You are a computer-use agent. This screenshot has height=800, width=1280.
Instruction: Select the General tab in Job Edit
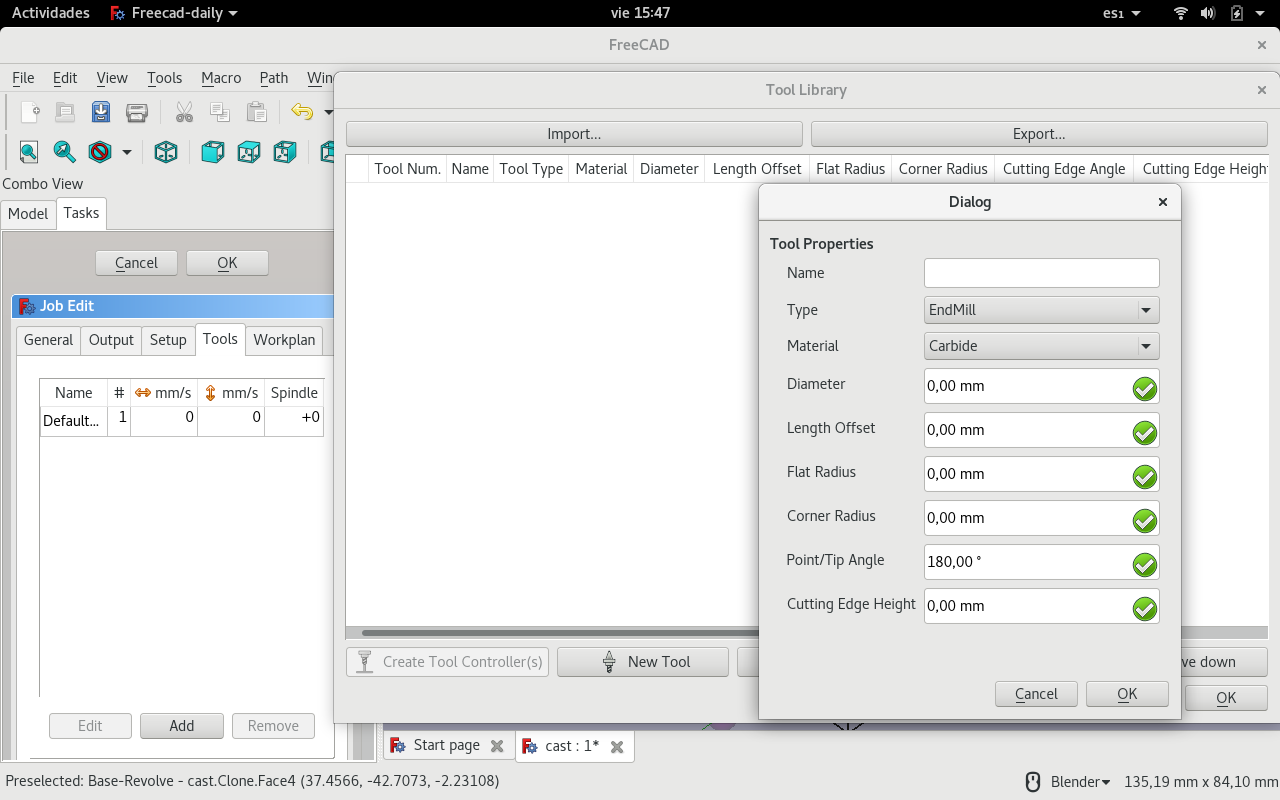48,340
